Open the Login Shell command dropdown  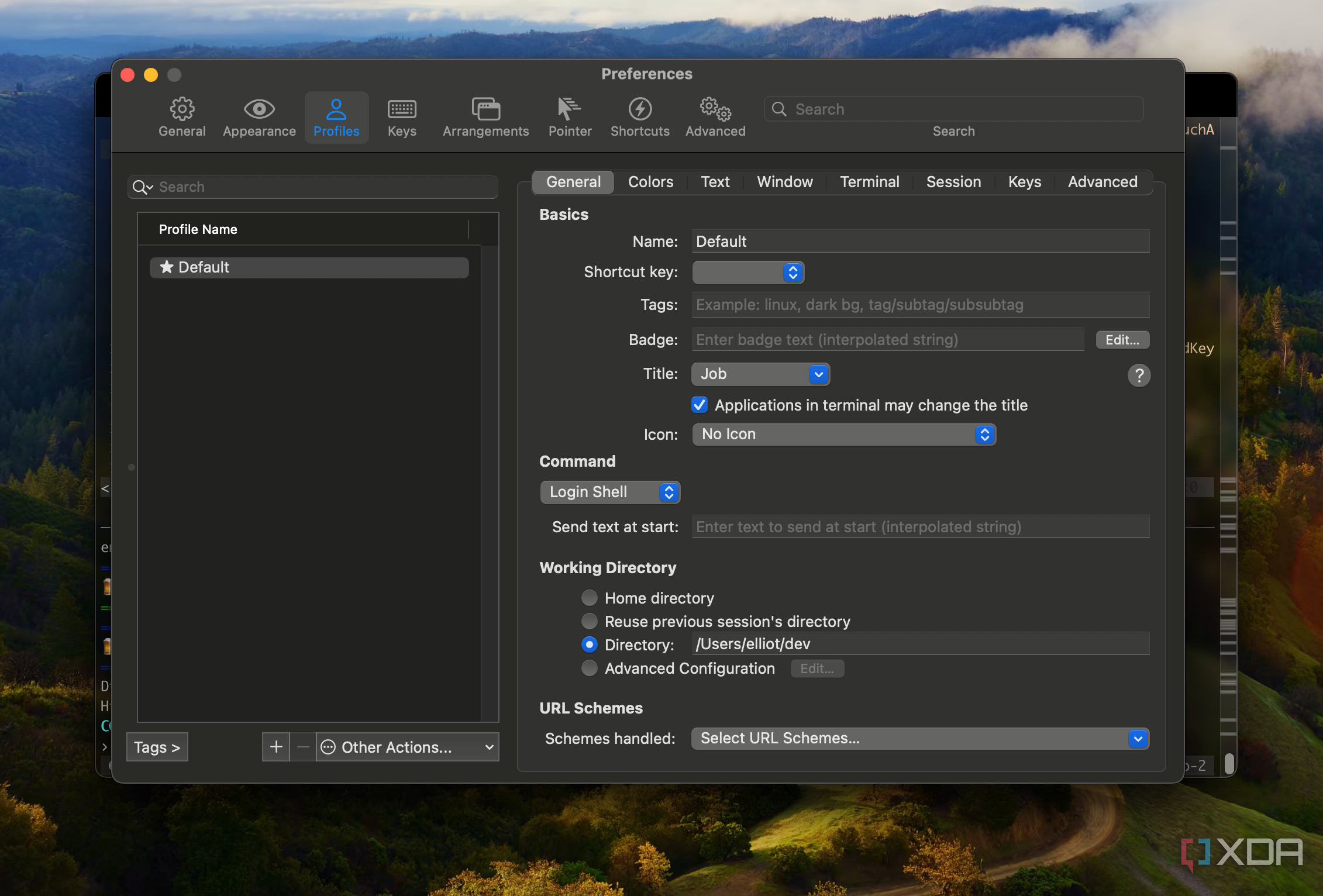point(610,492)
